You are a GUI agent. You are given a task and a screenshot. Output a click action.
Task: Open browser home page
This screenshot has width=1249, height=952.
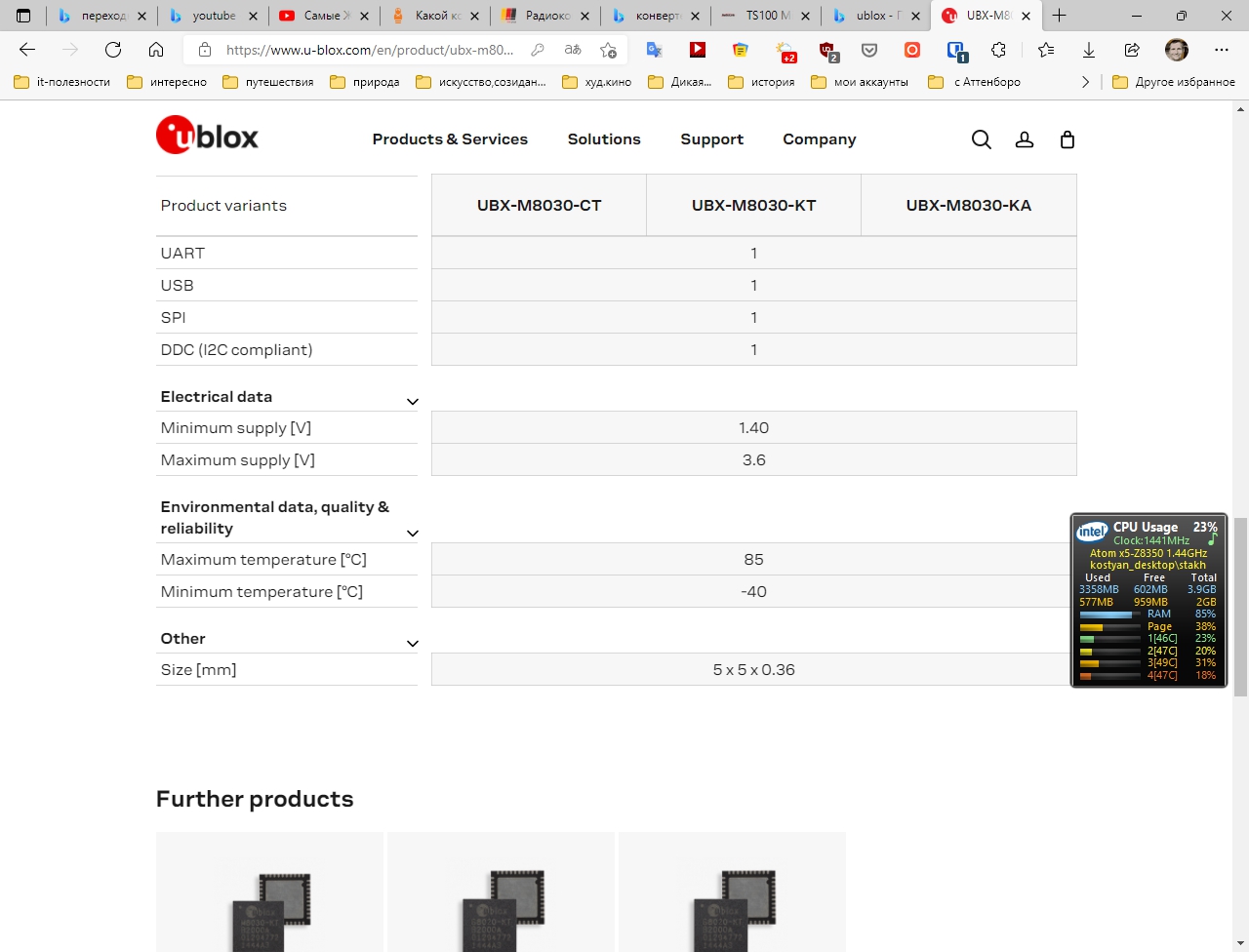coord(156,50)
